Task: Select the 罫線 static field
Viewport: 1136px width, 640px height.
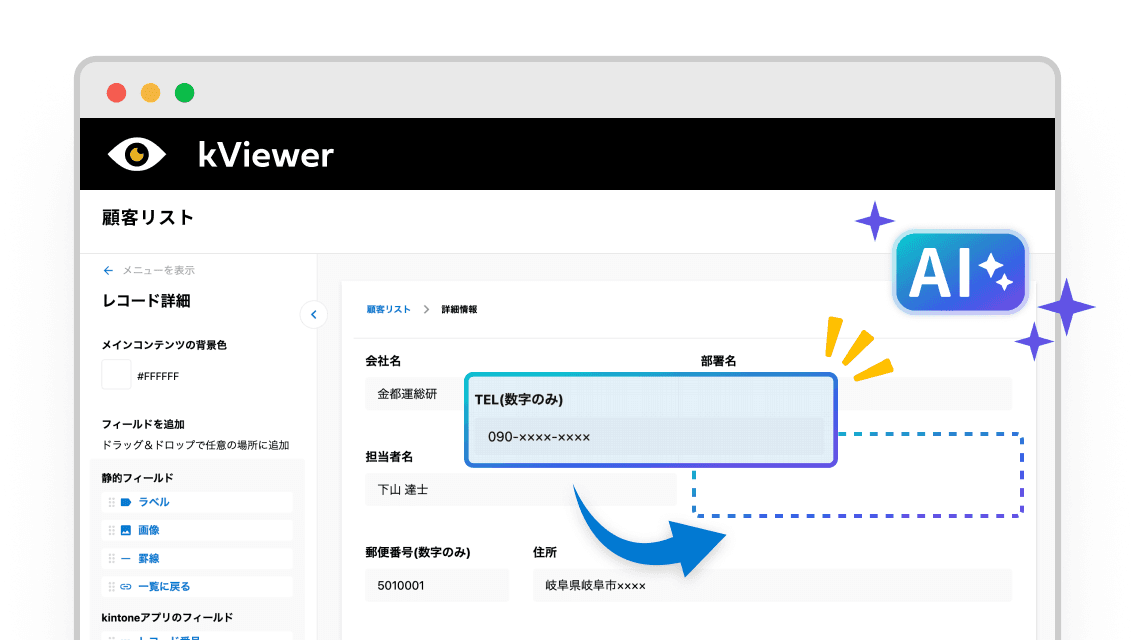Action: [x=197, y=558]
